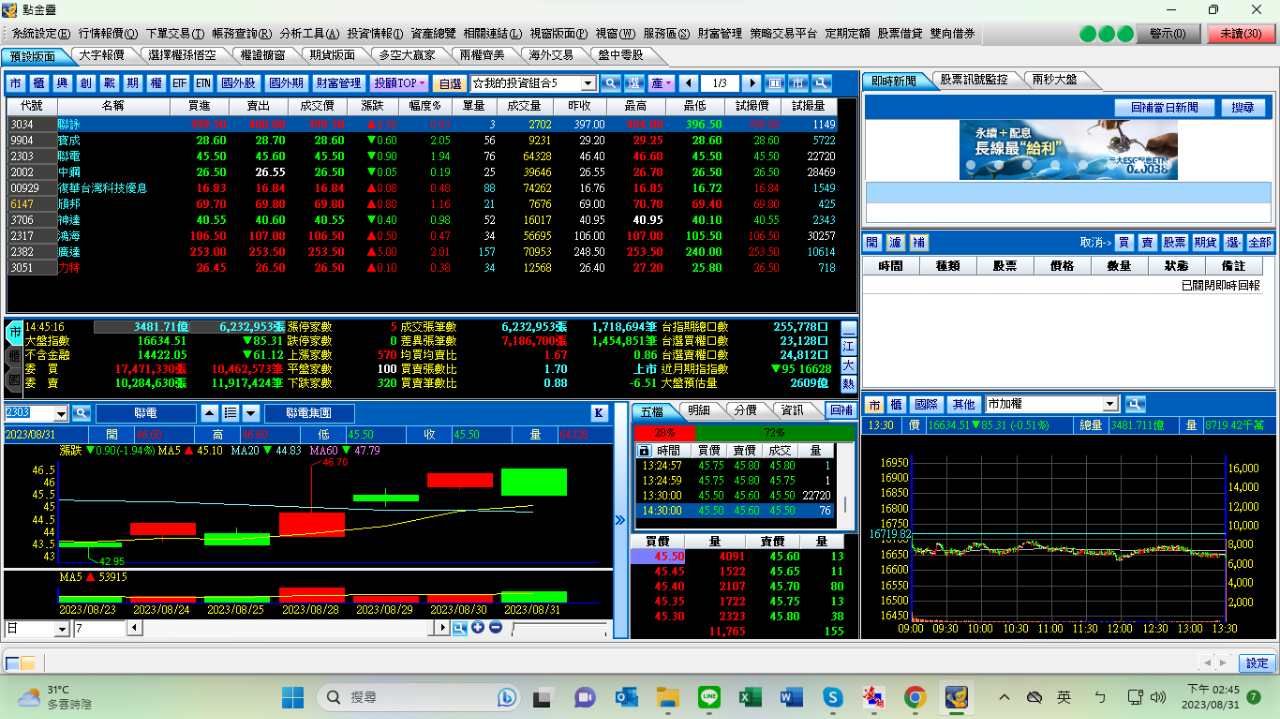Switch to the 明細 tab
Image resolution: width=1280 pixels, height=719 pixels.
[697, 411]
